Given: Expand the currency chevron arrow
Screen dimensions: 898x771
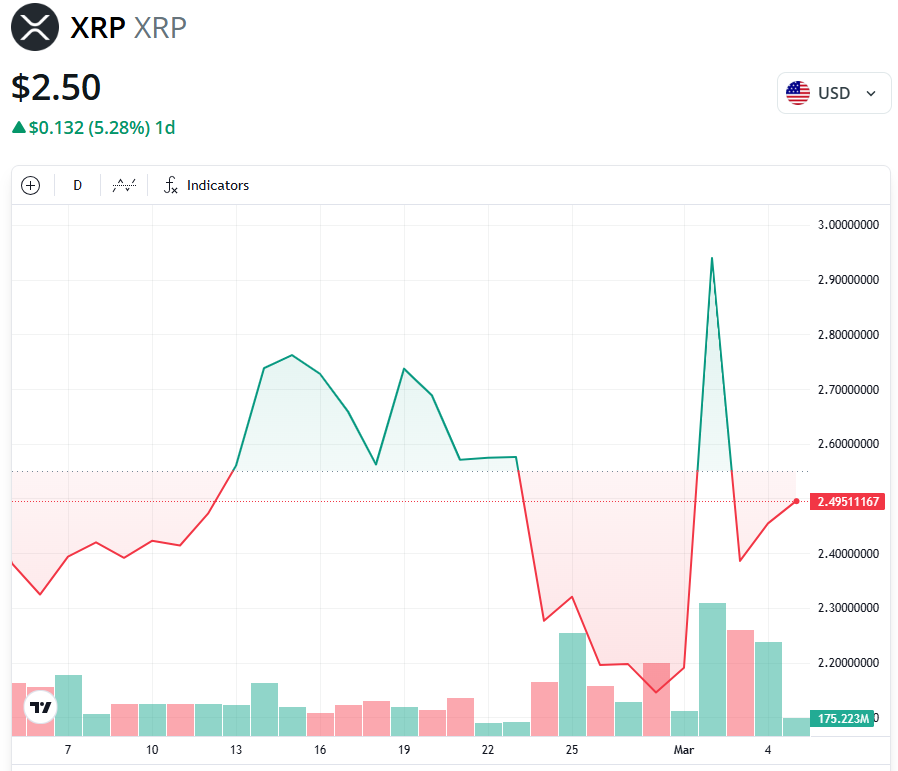Looking at the screenshot, I should (x=871, y=93).
